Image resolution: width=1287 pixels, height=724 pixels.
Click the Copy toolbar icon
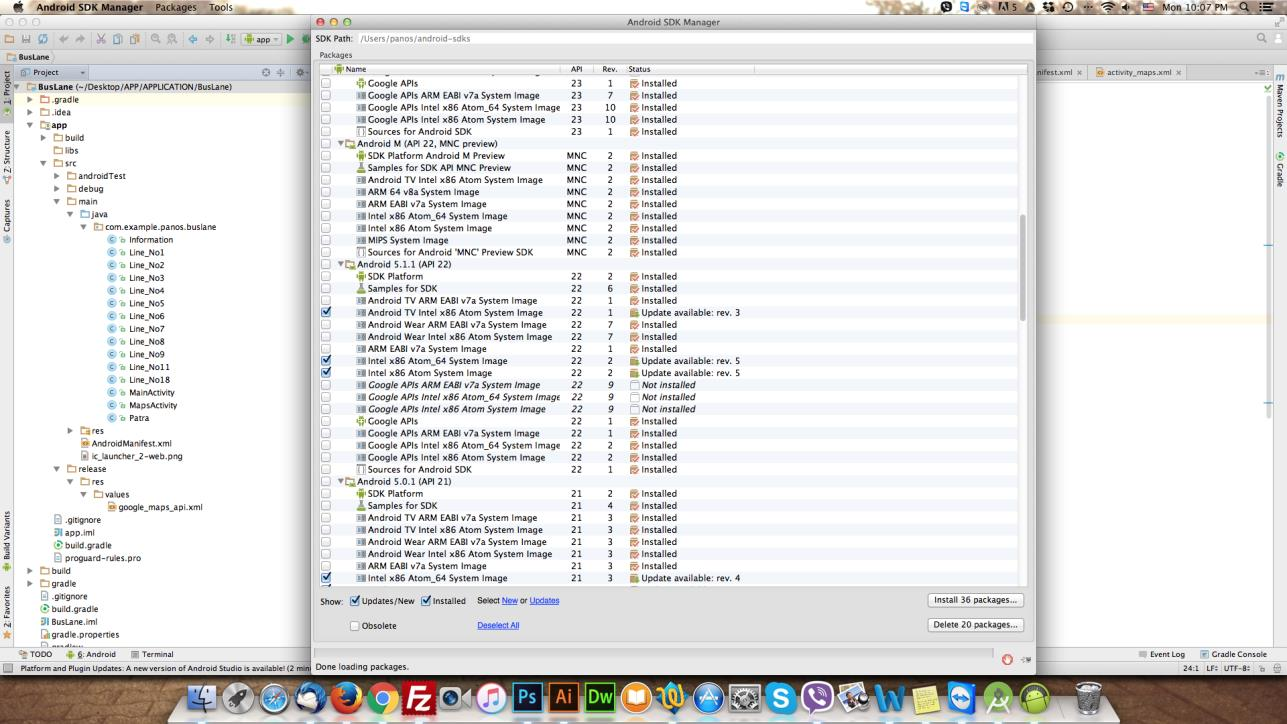117,39
